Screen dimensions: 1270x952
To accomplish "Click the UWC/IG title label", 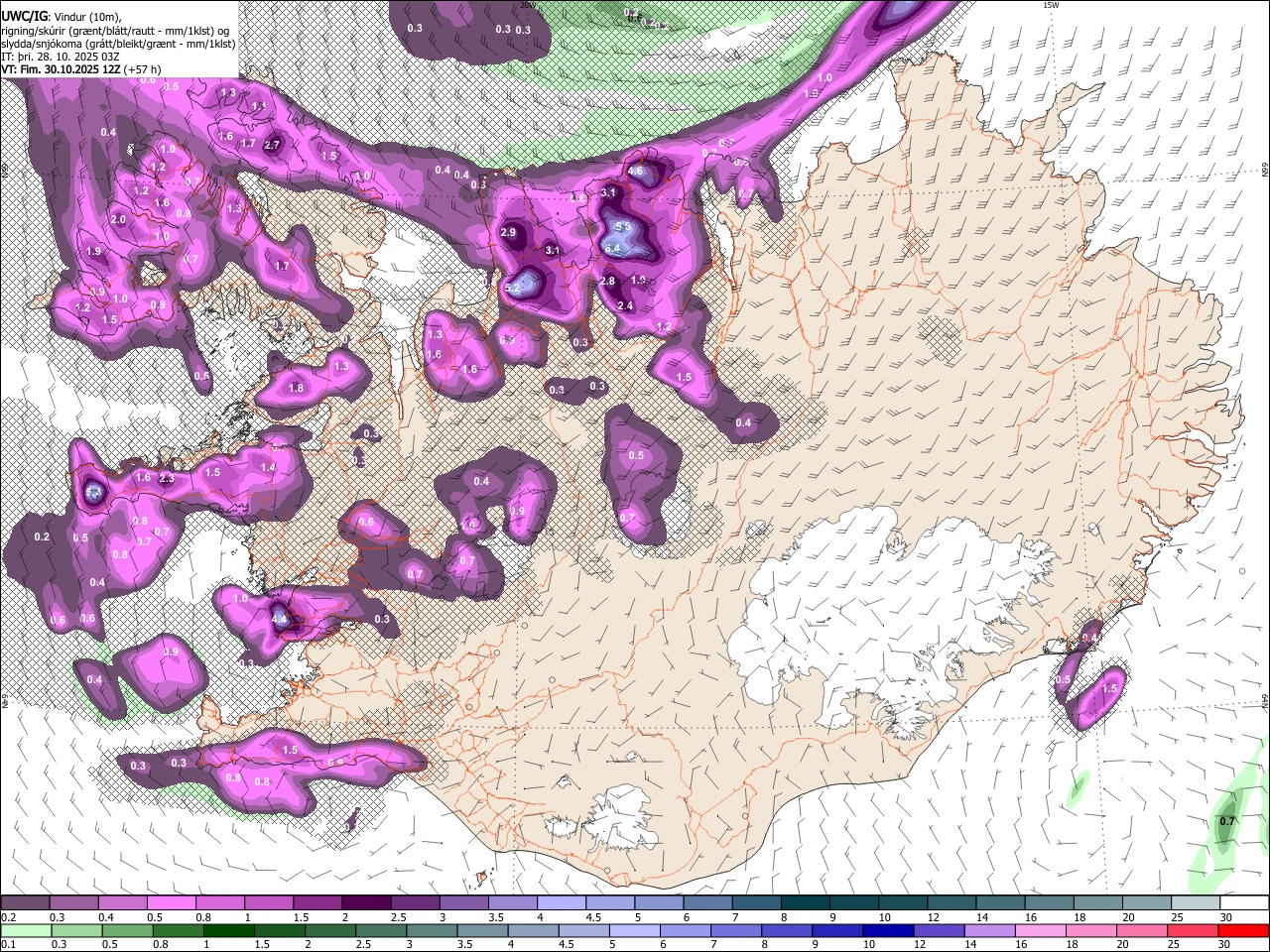I will pos(23,15).
